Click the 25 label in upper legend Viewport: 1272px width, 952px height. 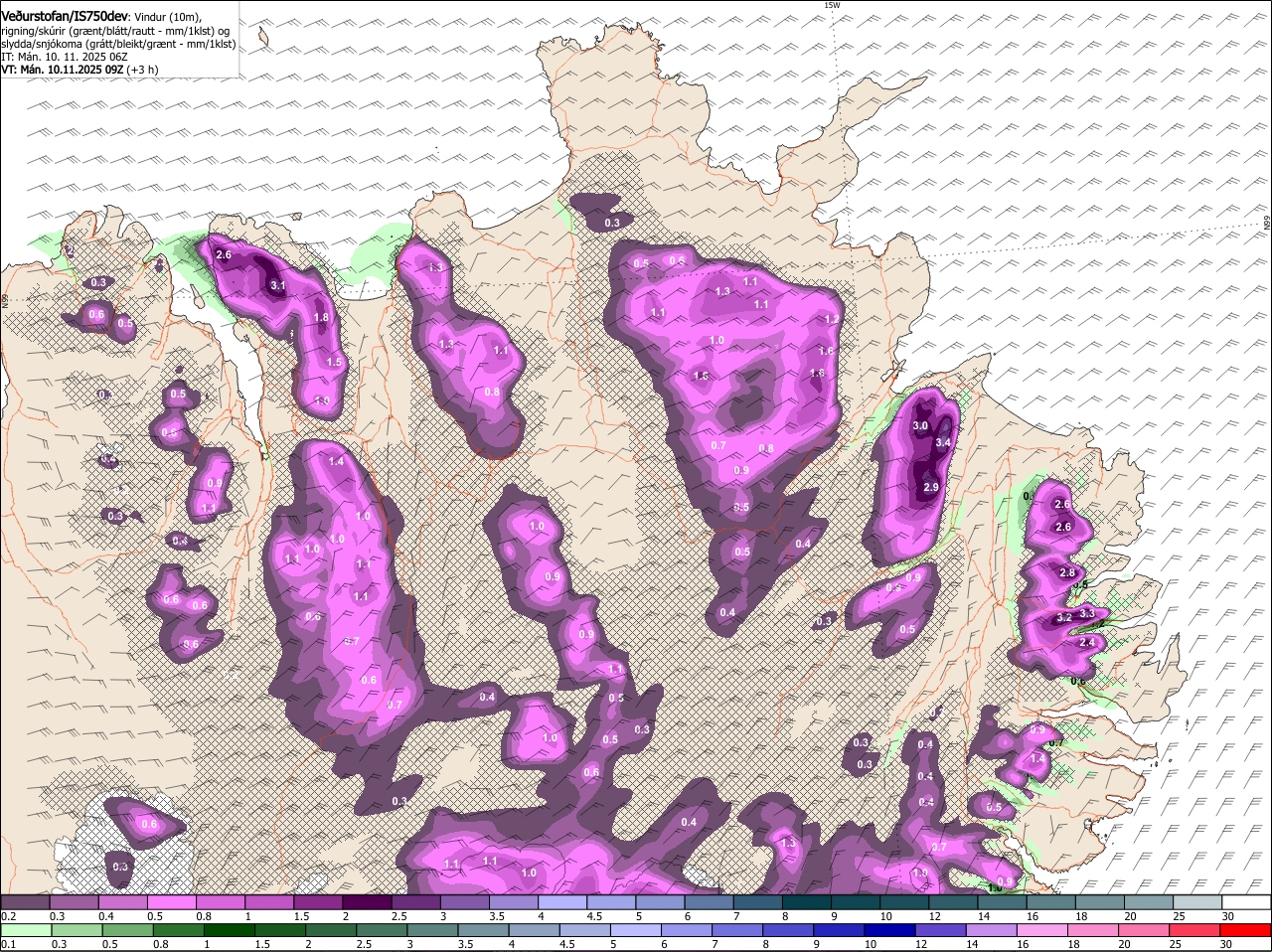click(x=1181, y=916)
